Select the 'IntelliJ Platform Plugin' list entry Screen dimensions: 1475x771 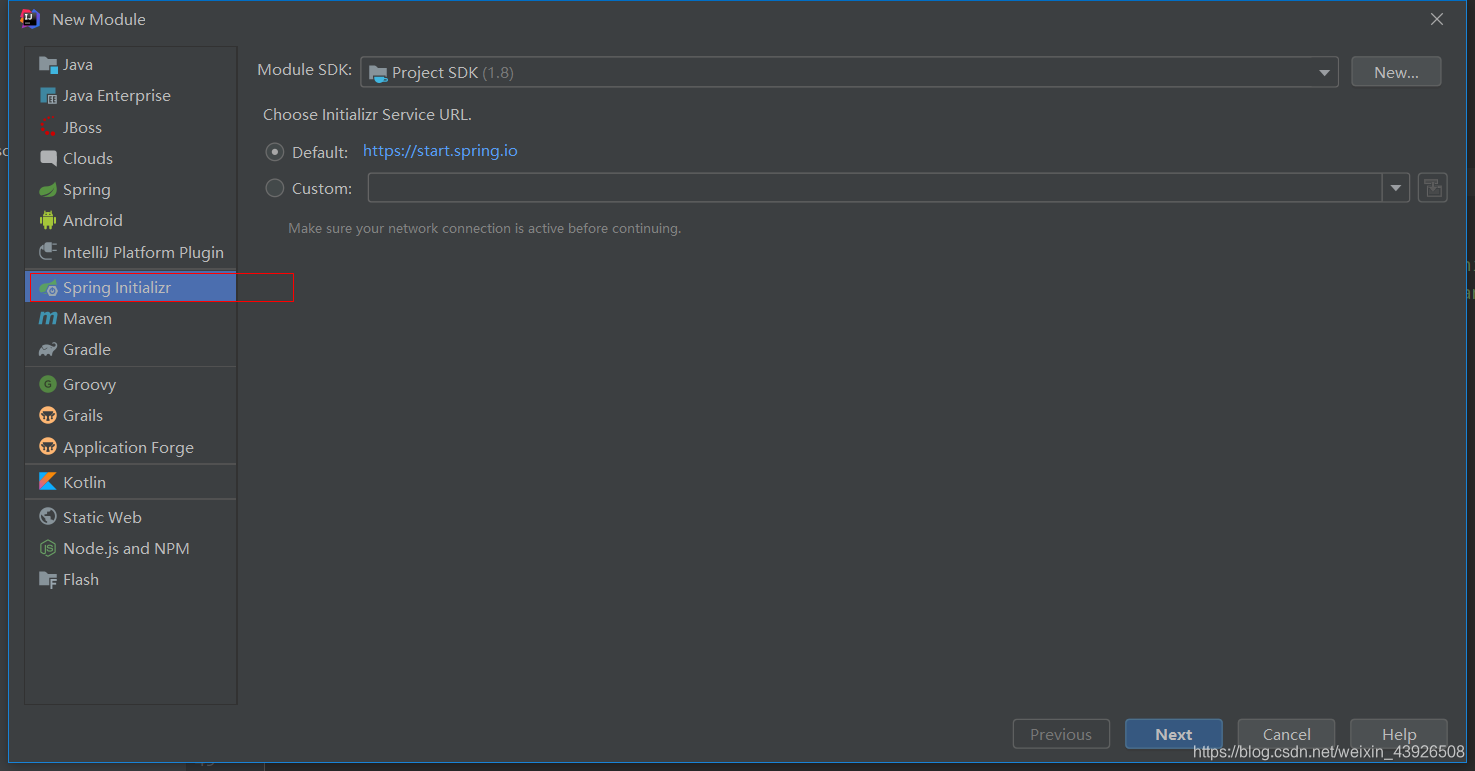pos(131,252)
